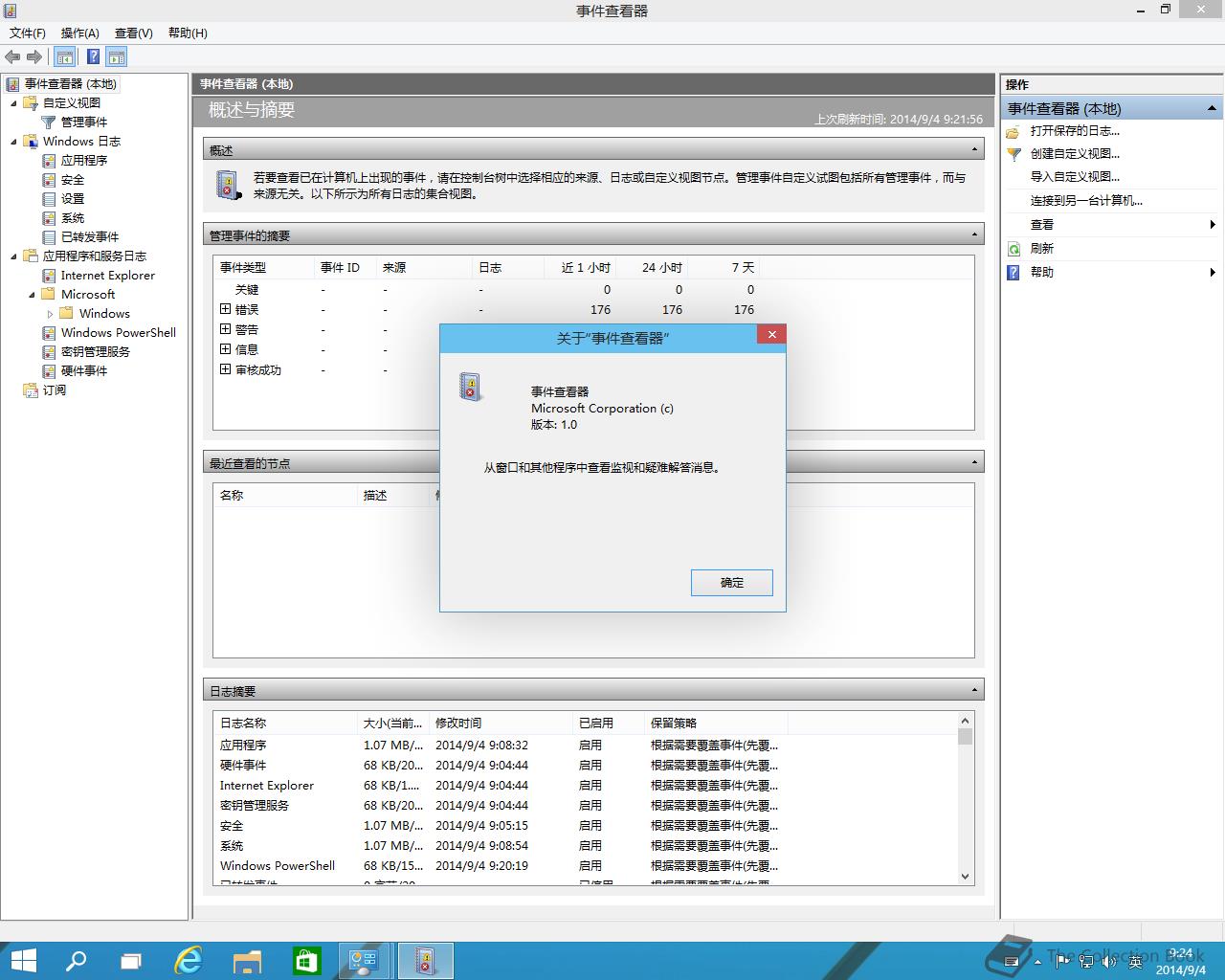The width and height of the screenshot is (1225, 980).
Task: Expand the 审核成功 event type row
Action: coord(226,369)
